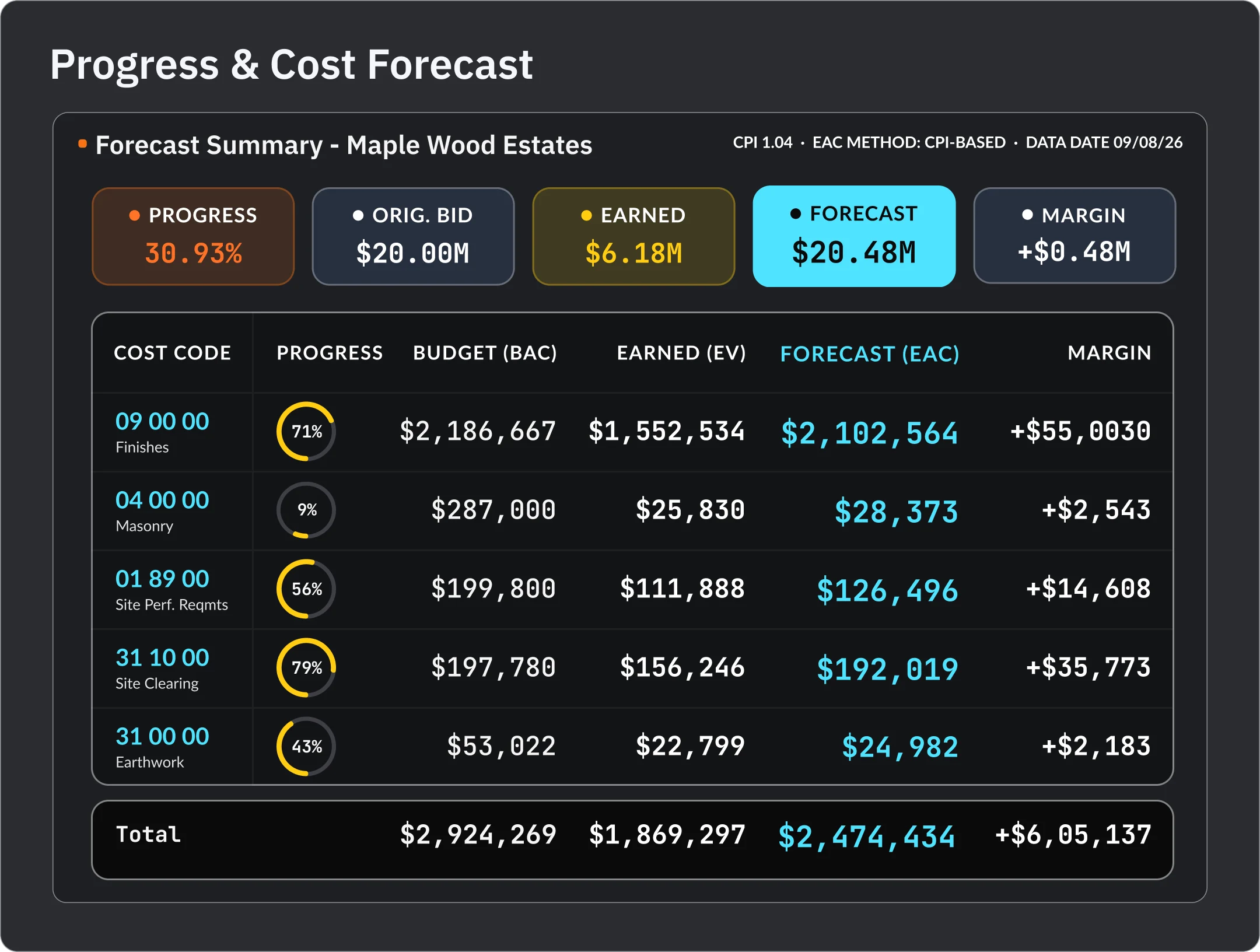Select the PROGRESS 30.93% summary card
The image size is (1260, 952).
point(193,236)
